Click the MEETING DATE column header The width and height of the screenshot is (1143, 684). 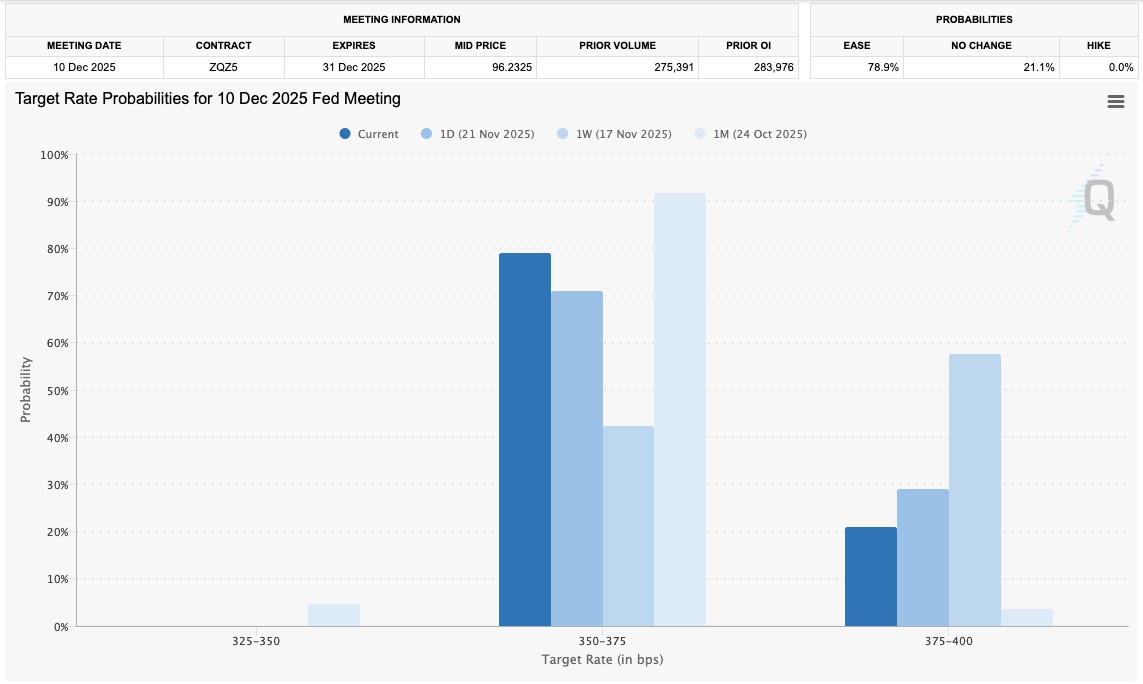tap(85, 45)
